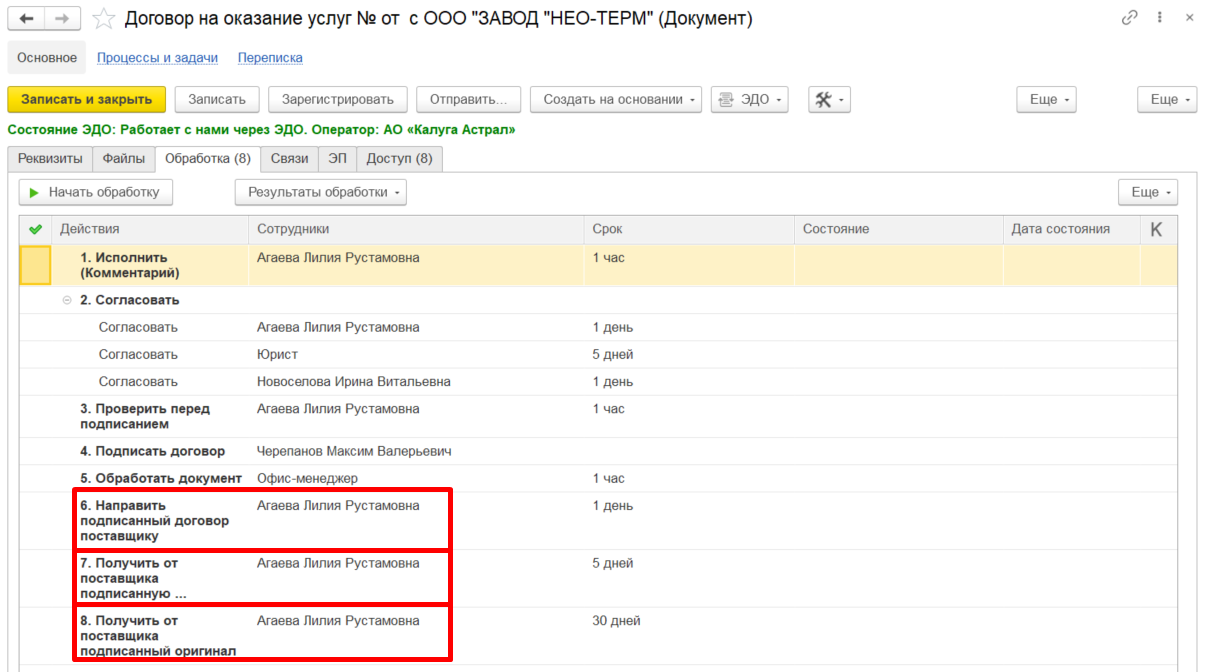Expand the Создать на основании dropdown
Viewport: 1209px width, 672px height.
point(616,99)
